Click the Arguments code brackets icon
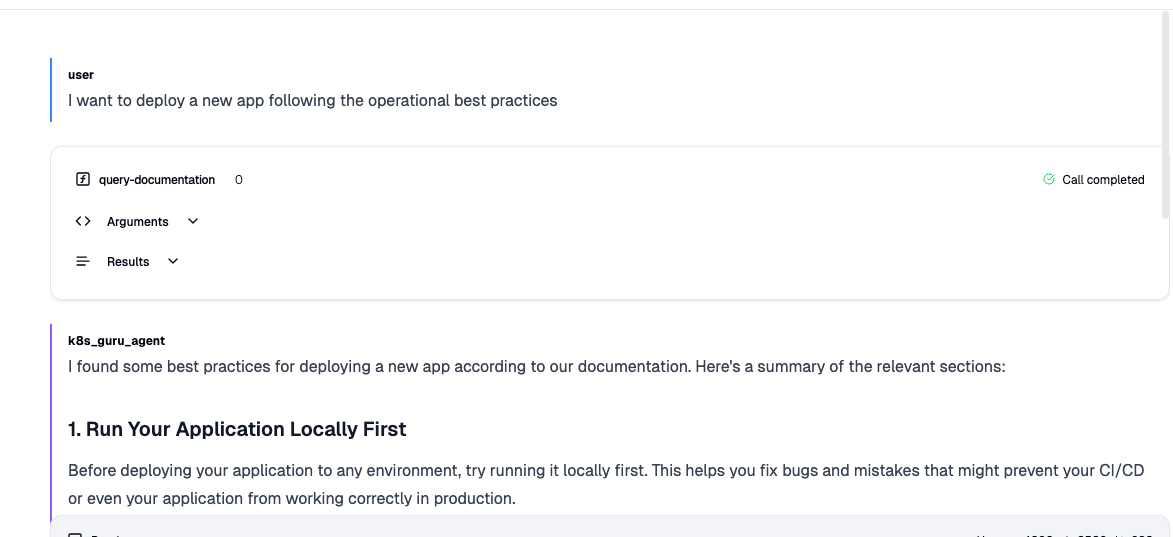Screen dimensions: 1173x537 pos(83,222)
